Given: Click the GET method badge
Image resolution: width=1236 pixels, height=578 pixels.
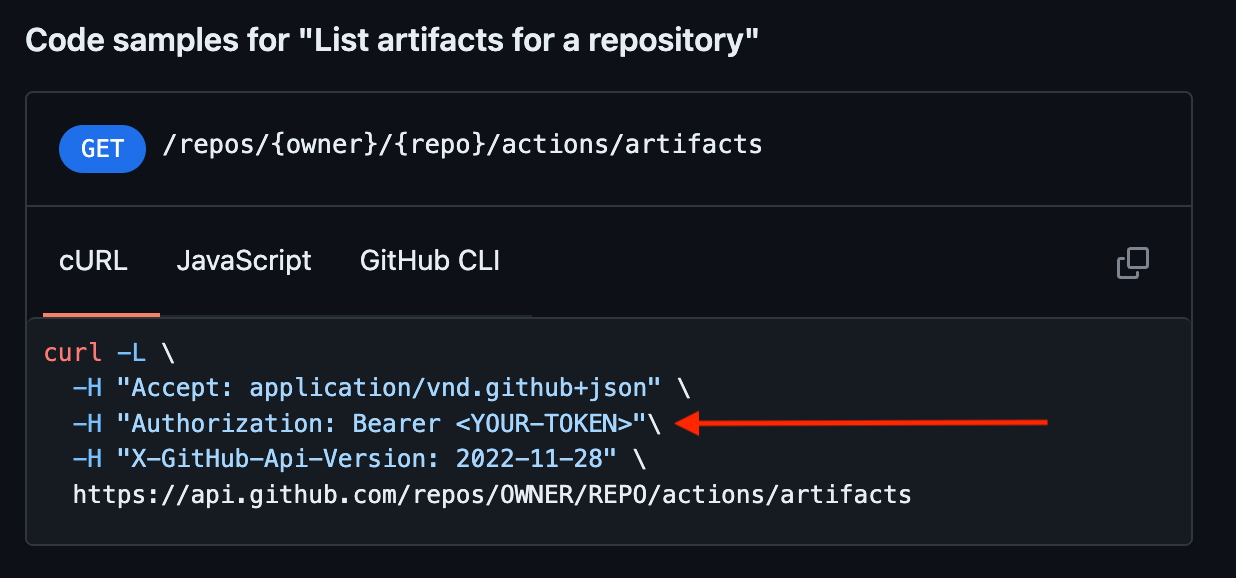Looking at the screenshot, I should pos(102,148).
